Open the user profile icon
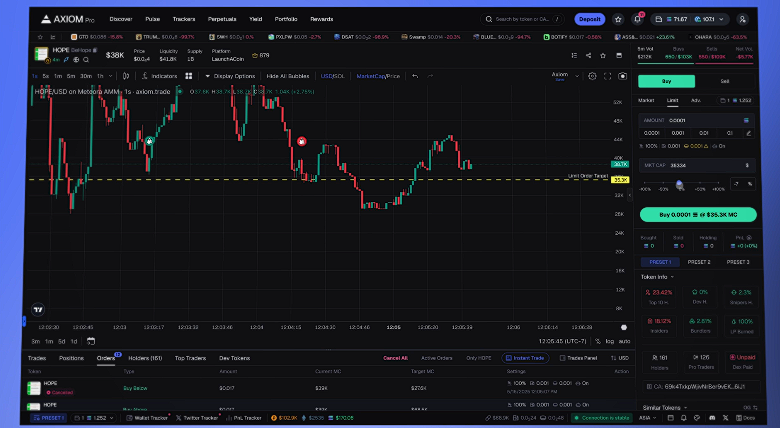 pos(742,19)
